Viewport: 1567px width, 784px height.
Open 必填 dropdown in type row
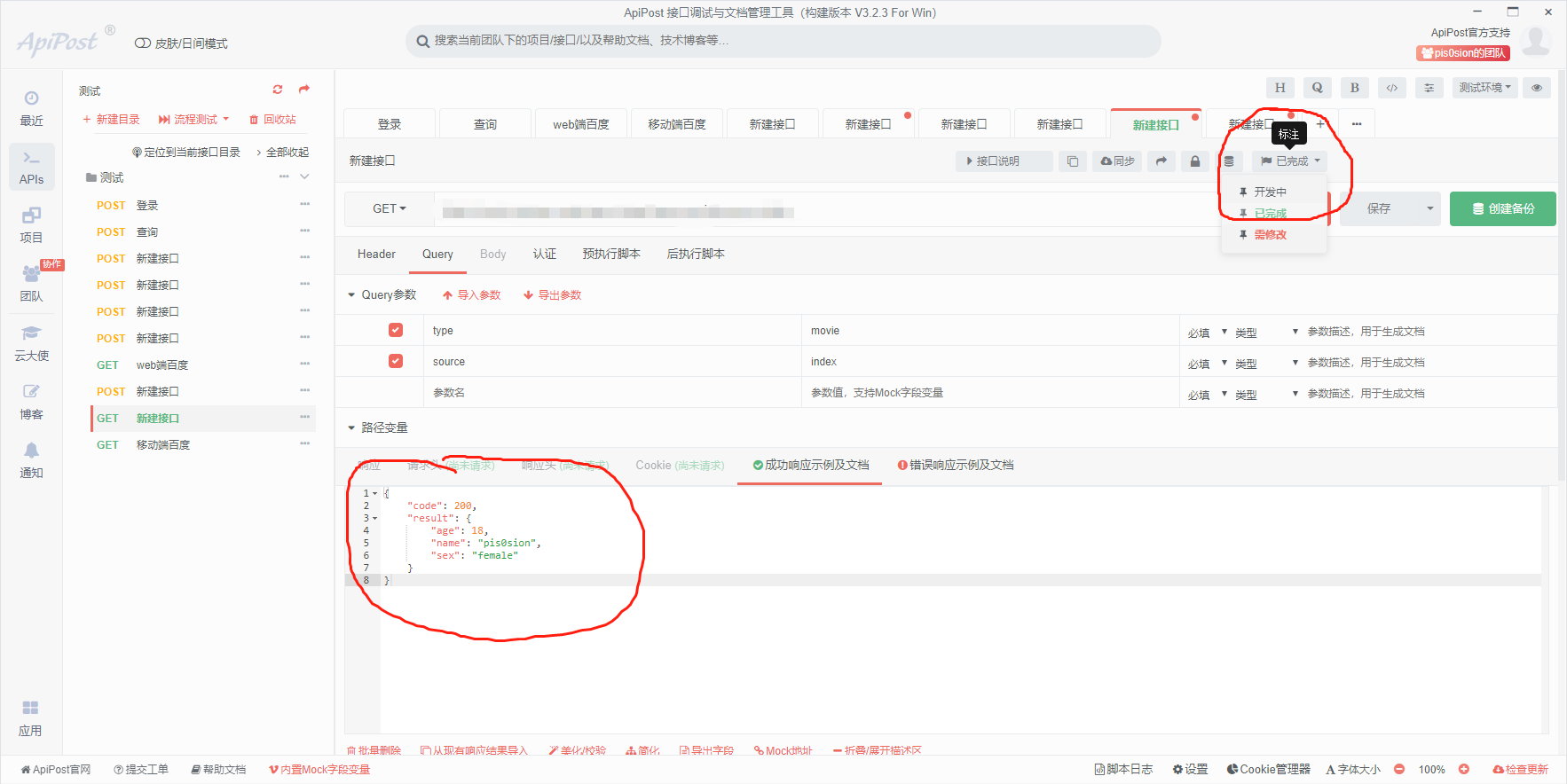tap(1208, 333)
